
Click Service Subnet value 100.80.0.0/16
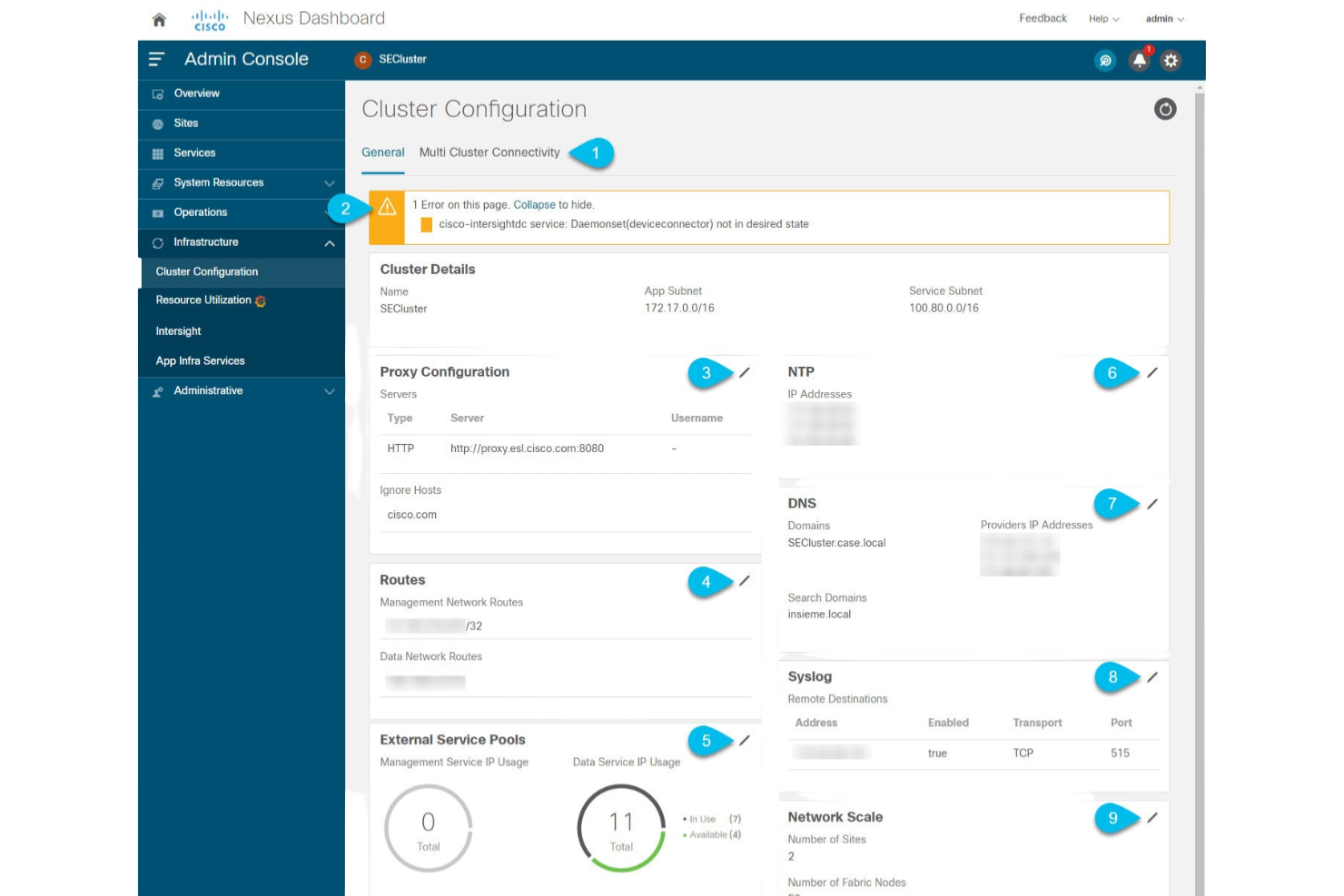click(x=944, y=309)
